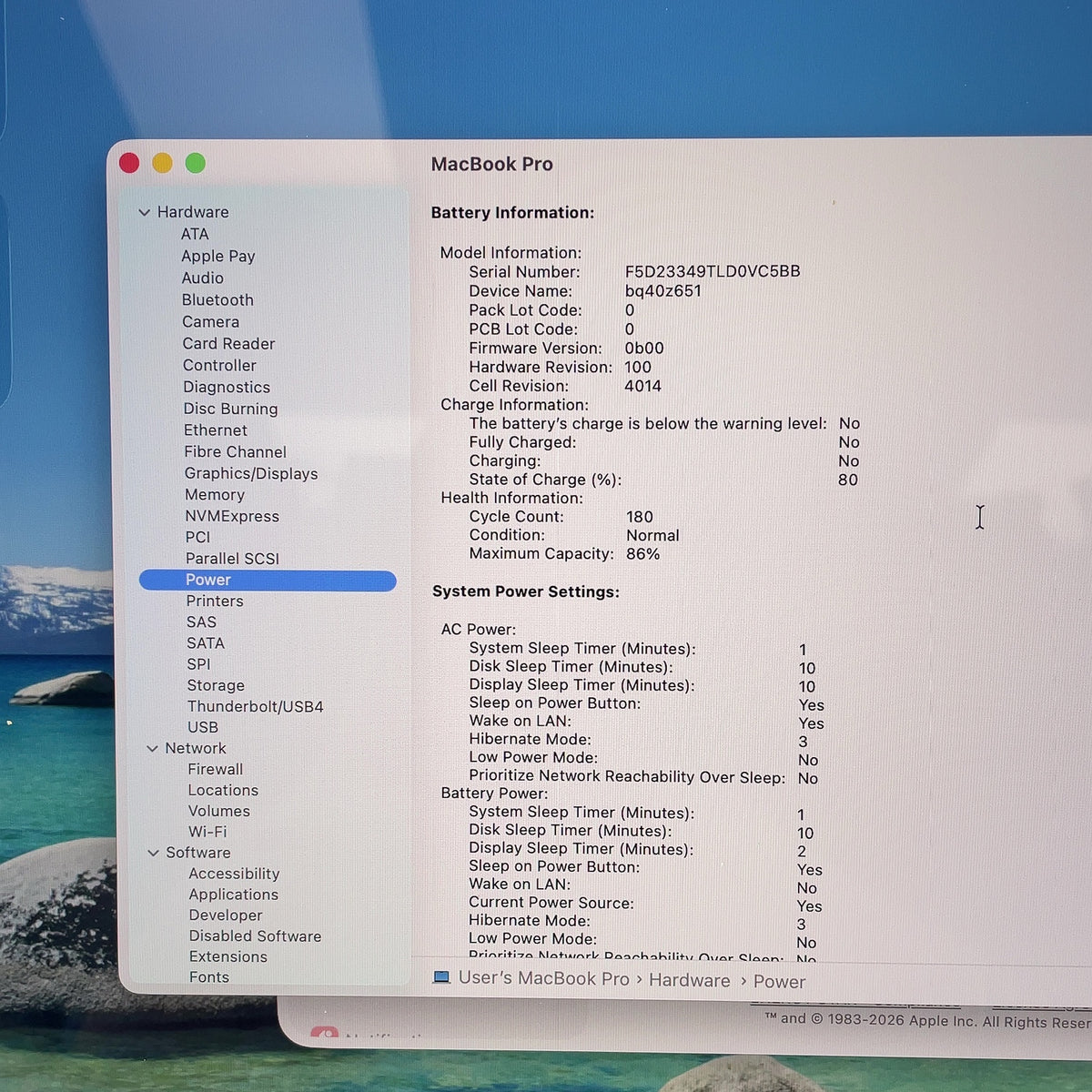The height and width of the screenshot is (1092, 1092).
Task: Open Wi-Fi network information
Action: (207, 832)
